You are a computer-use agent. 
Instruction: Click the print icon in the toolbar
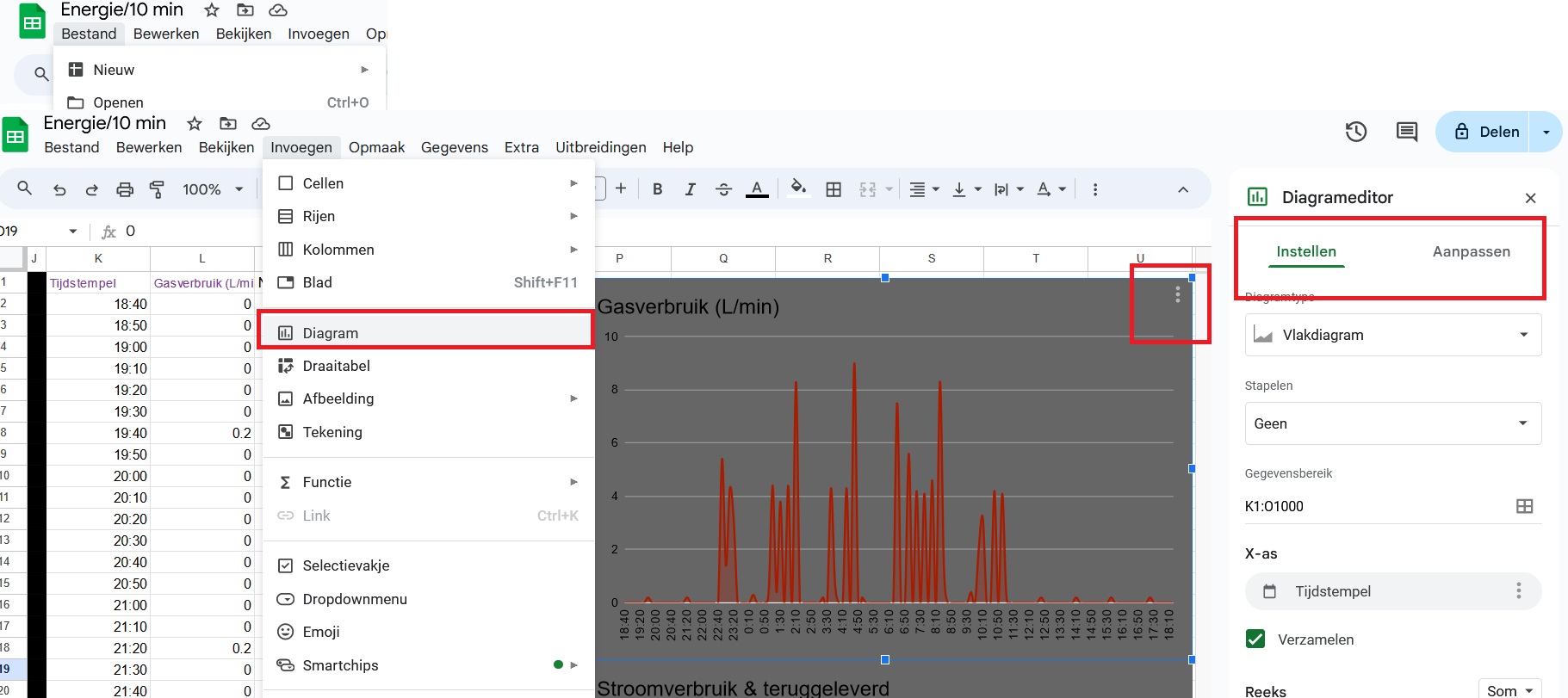coord(125,189)
